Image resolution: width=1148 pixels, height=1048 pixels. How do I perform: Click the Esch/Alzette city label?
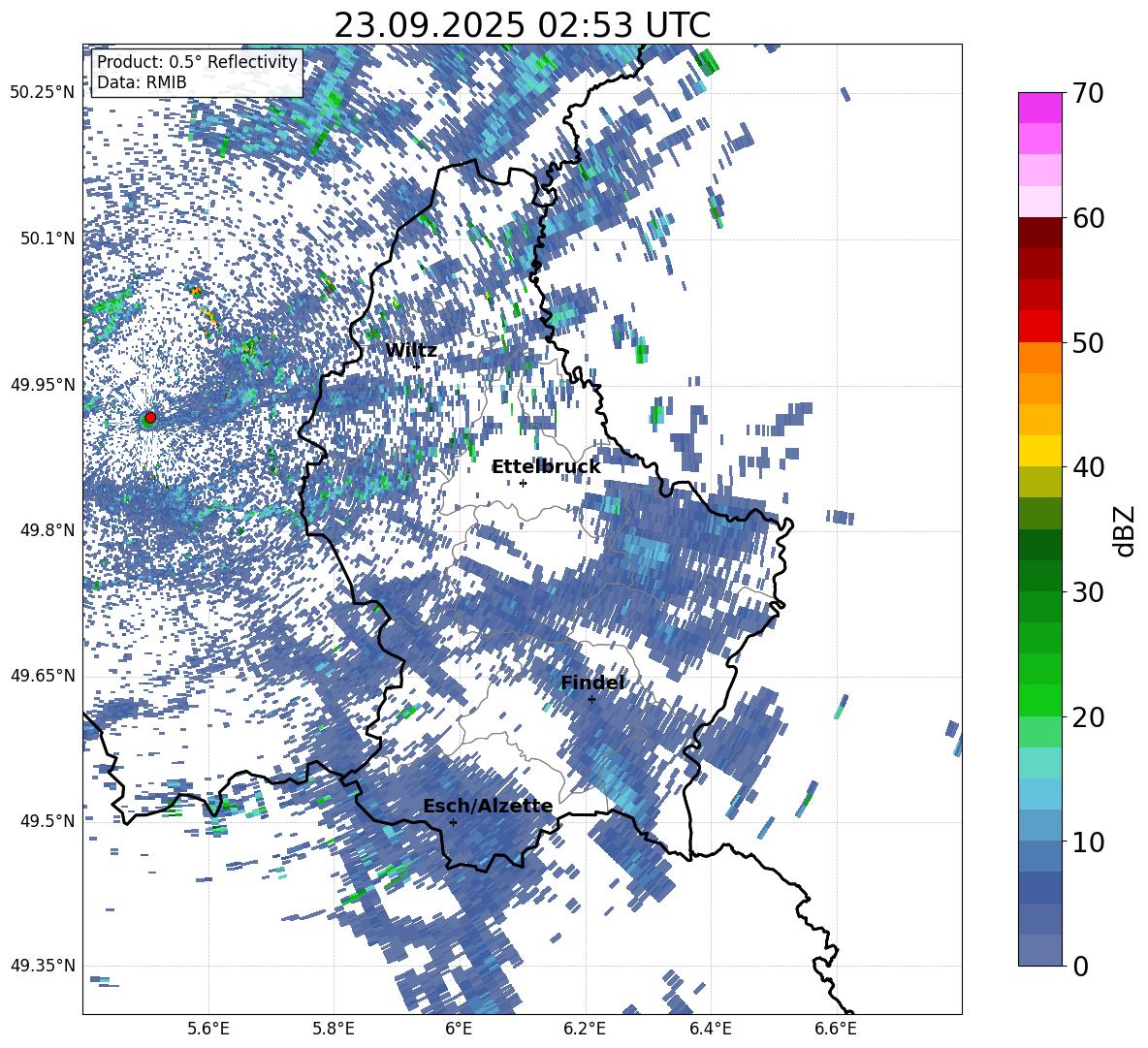tap(488, 806)
